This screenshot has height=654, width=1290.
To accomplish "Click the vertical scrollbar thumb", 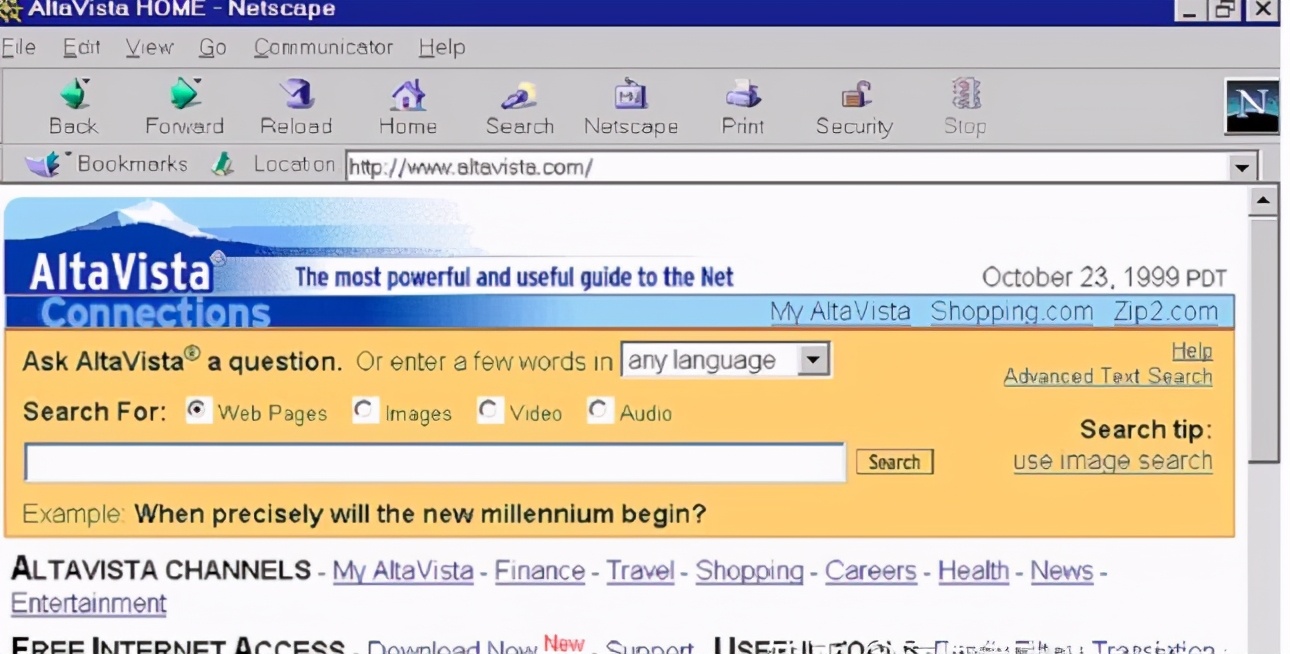I will point(1264,340).
